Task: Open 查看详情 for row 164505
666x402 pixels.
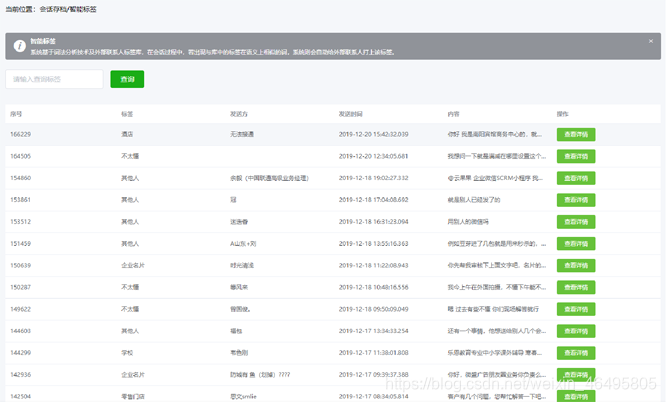Action: 576,156
